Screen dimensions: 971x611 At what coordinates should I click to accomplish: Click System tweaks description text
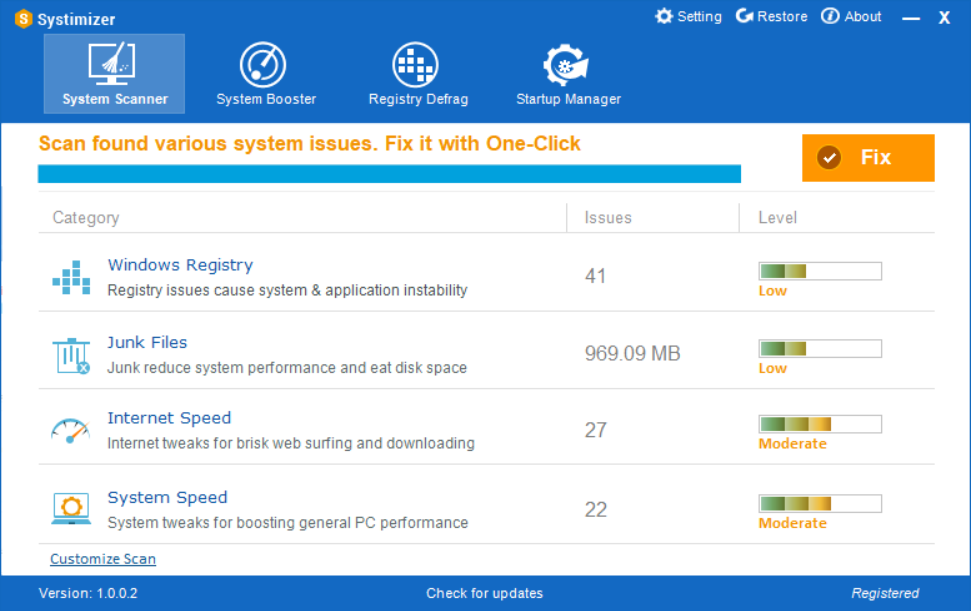click(287, 522)
